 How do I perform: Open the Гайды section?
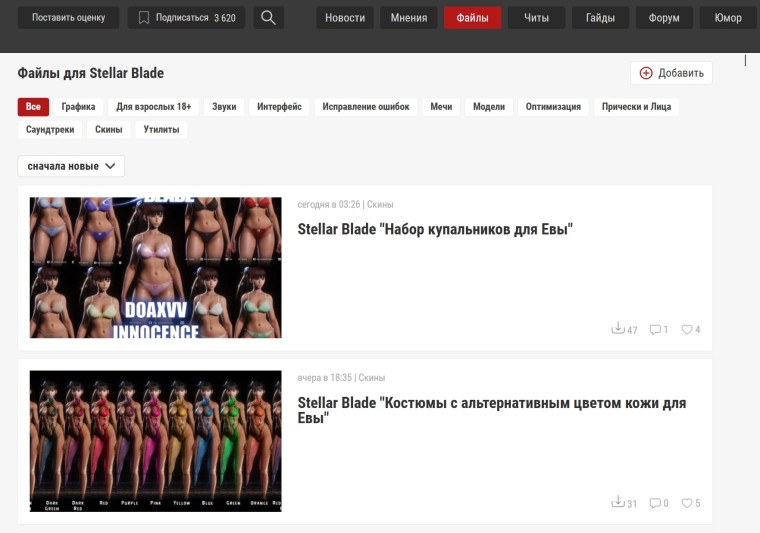[601, 18]
